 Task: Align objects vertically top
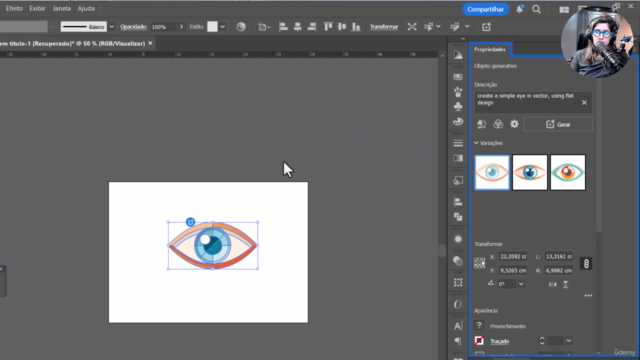[x=328, y=27]
